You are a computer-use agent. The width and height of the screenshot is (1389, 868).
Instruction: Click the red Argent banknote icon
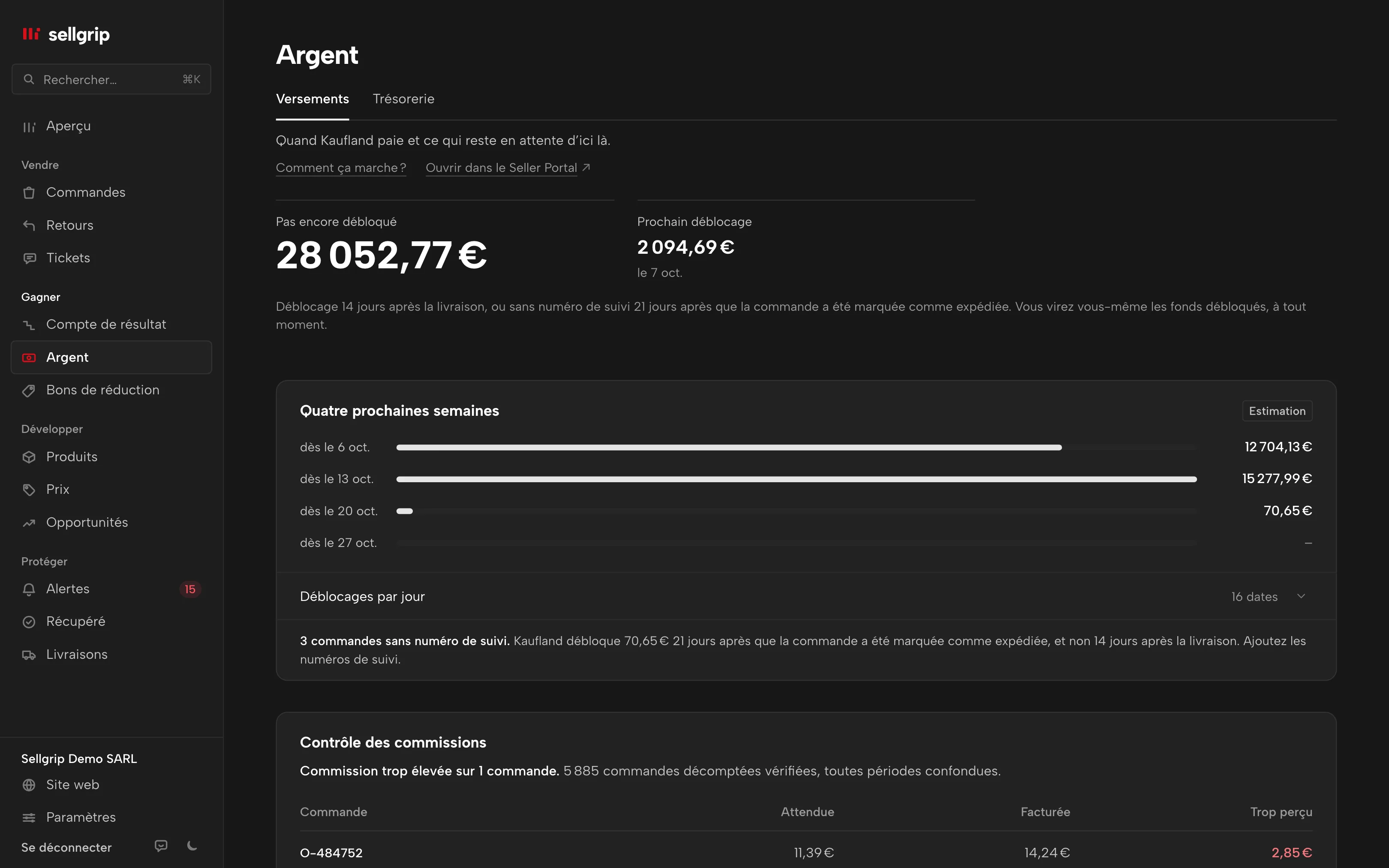tap(29, 357)
